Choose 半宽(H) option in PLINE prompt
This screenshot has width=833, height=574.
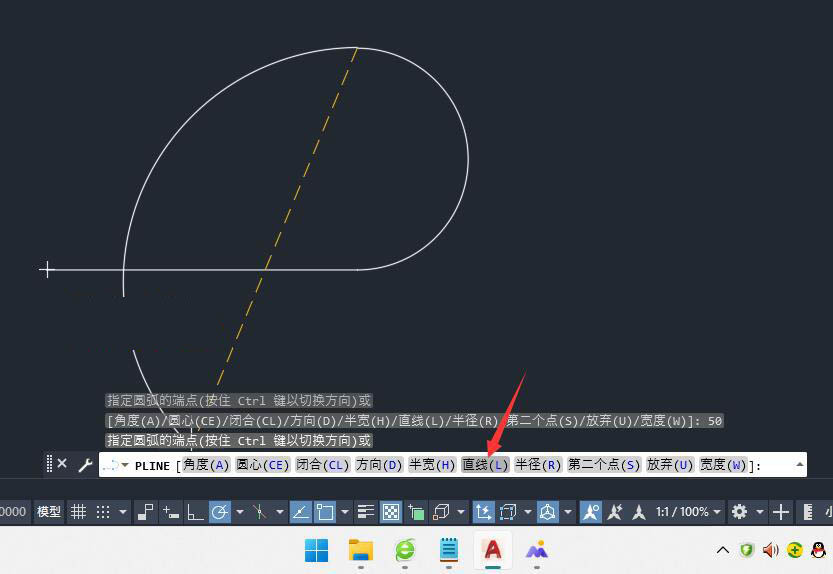coord(432,465)
